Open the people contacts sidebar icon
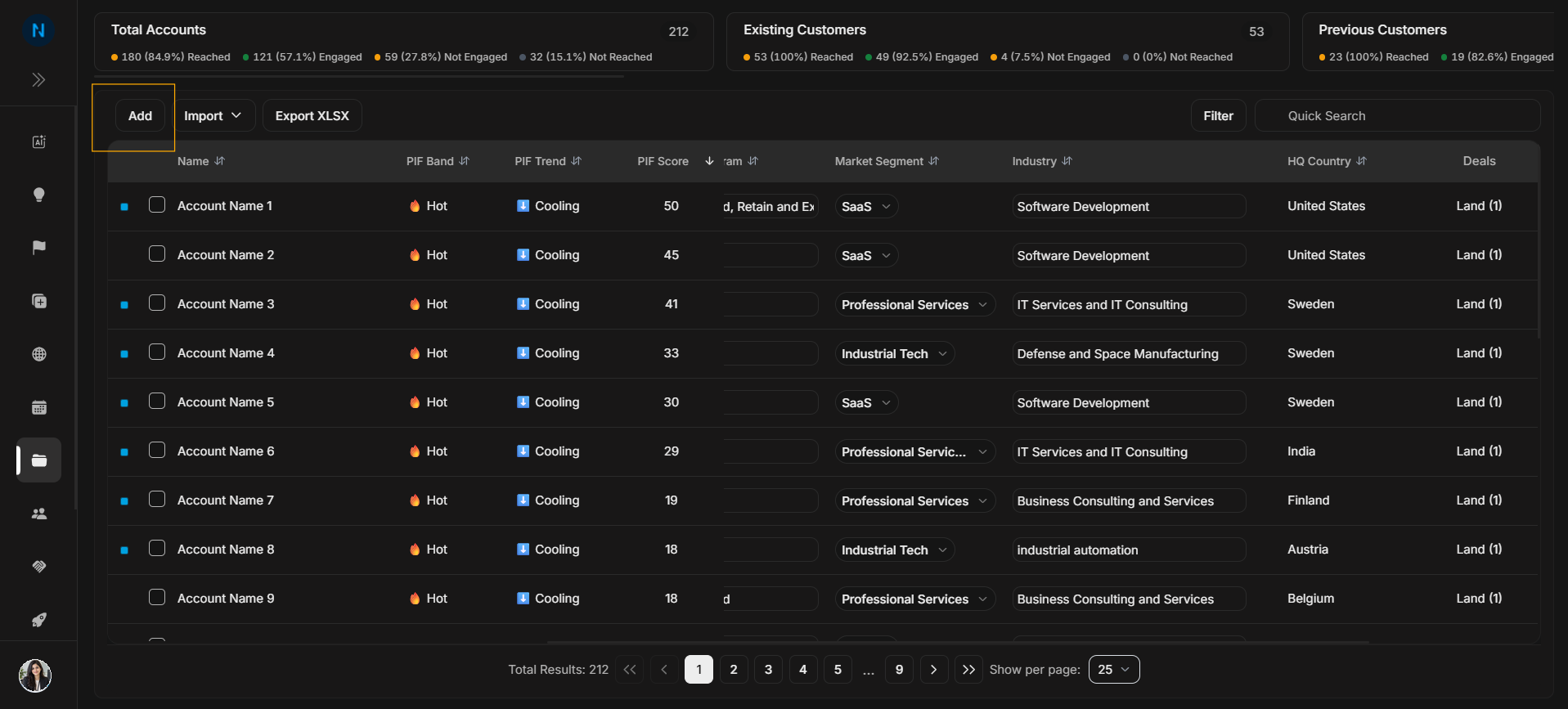Image resolution: width=1568 pixels, height=709 pixels. pos(38,514)
